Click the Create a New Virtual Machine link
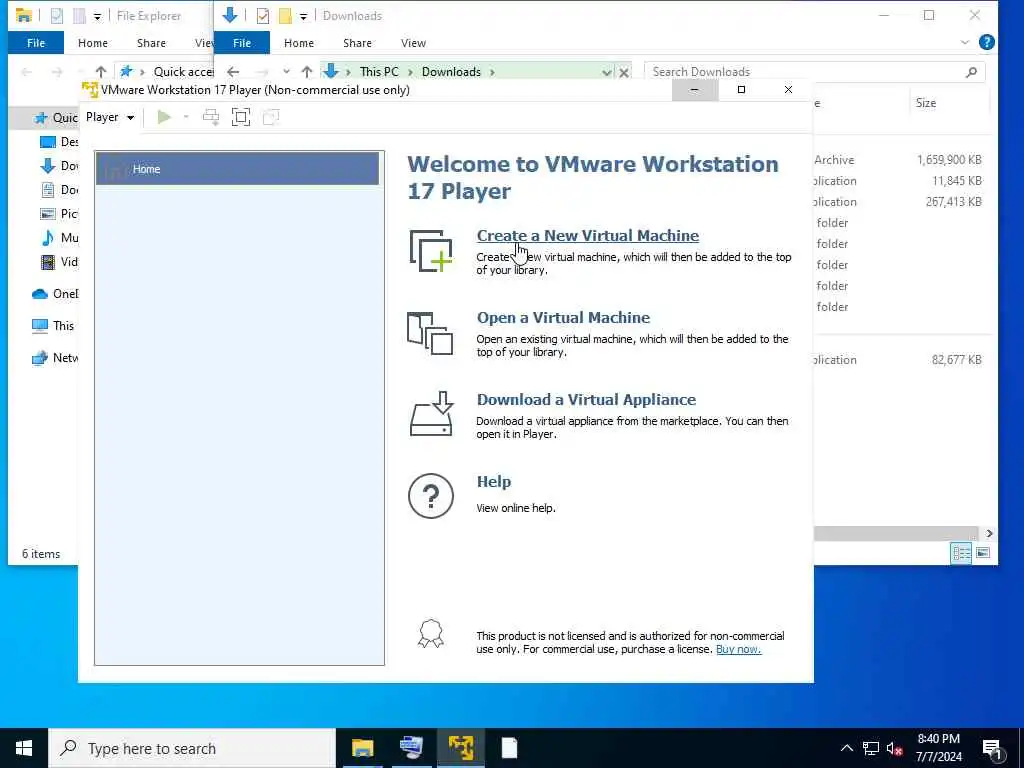This screenshot has height=768, width=1024. (588, 236)
